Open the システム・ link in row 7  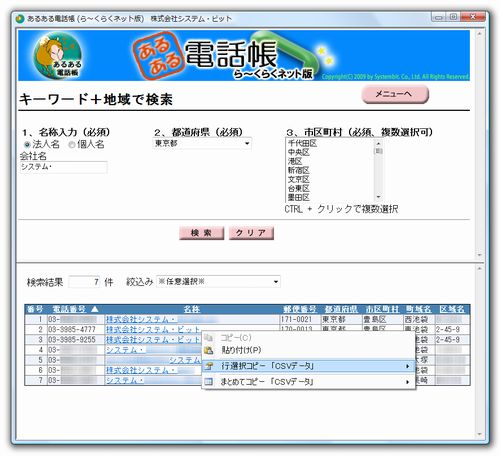[125, 380]
